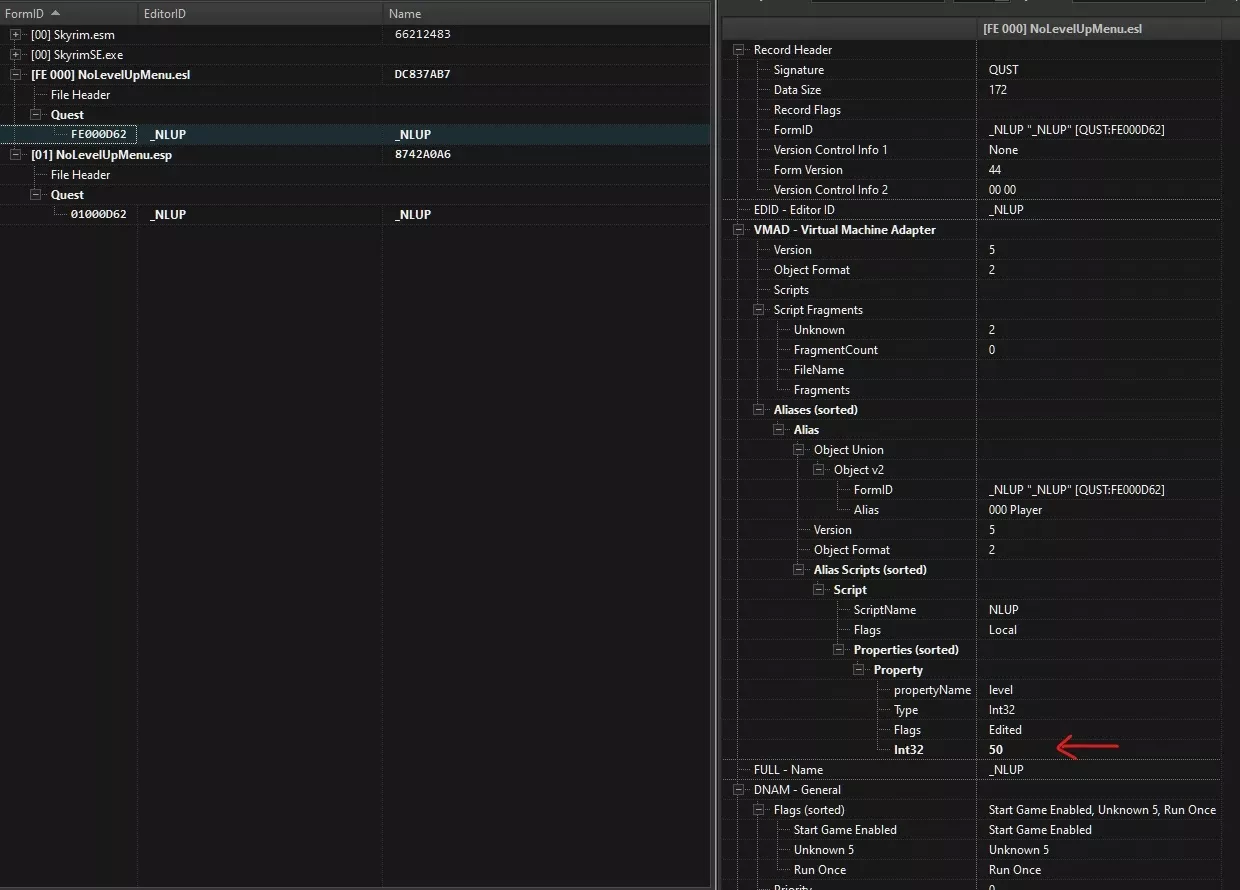Collapse the DNAM - General section

(739, 790)
